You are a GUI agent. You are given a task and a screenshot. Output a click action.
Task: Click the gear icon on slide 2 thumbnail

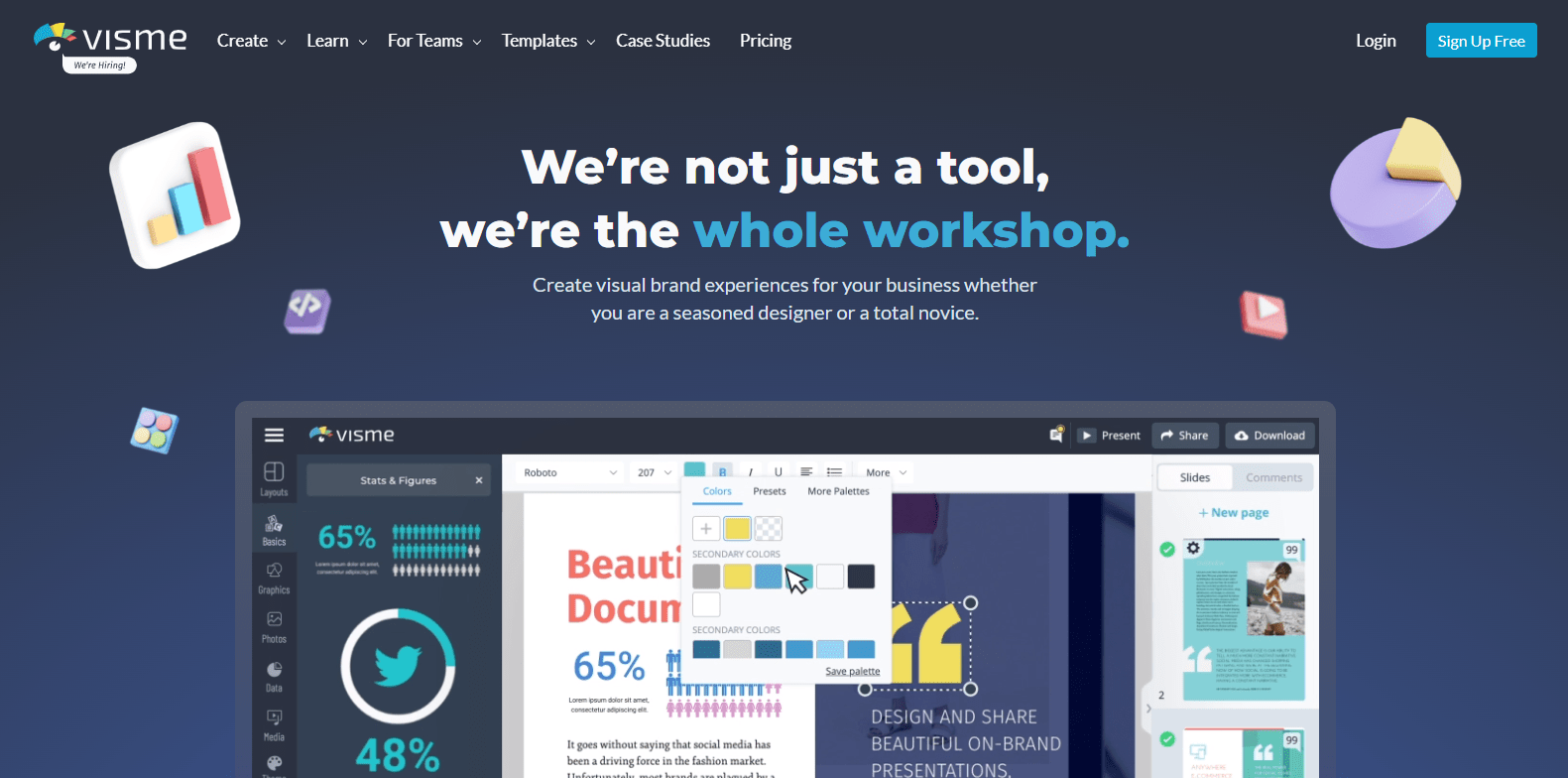[1193, 548]
